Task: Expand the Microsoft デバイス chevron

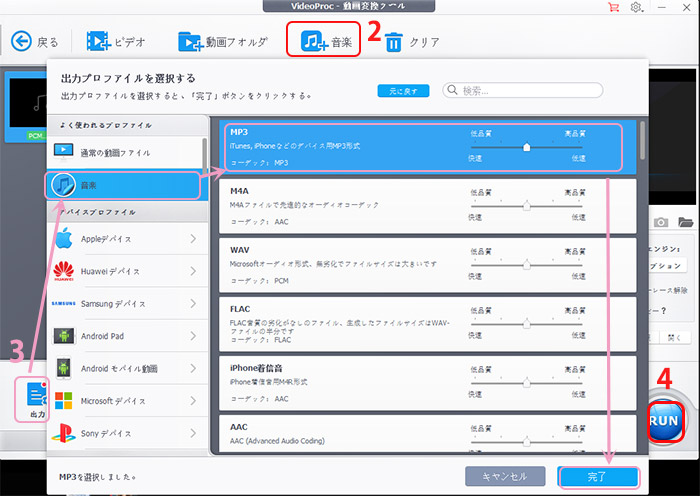Action: pyautogui.click(x=193, y=400)
